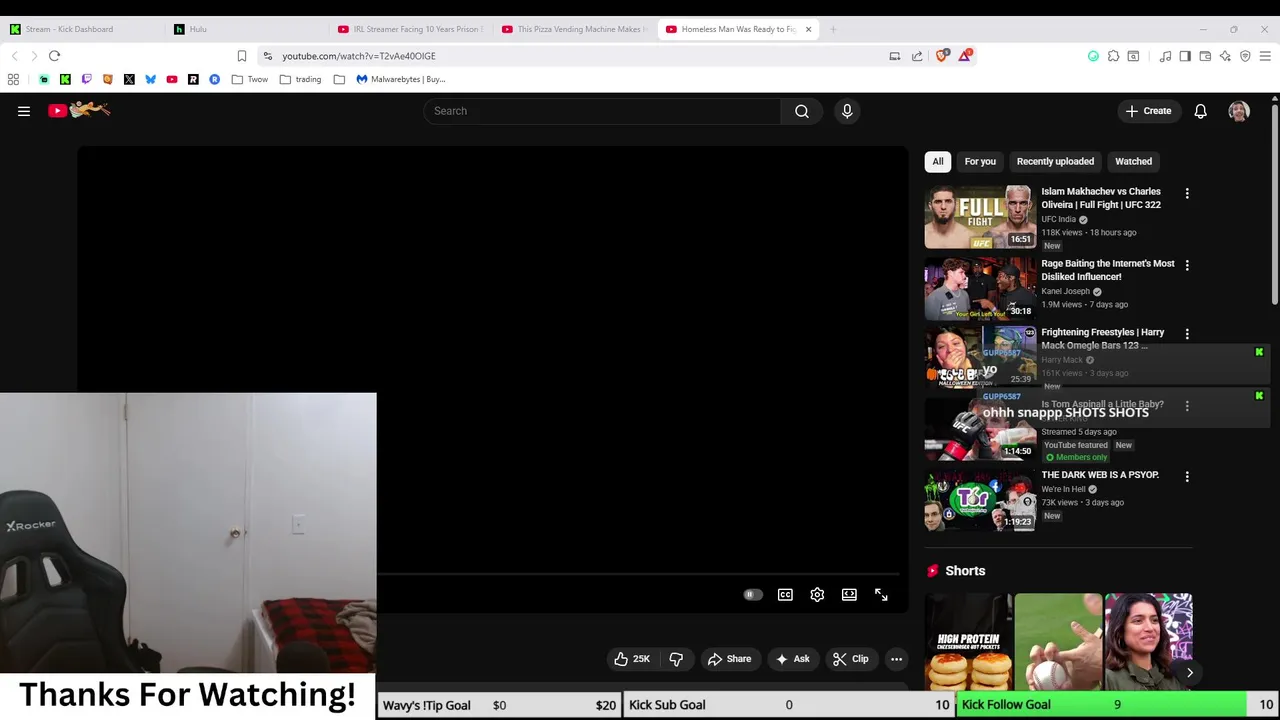Toggle the browser sidebar panel icon
The height and width of the screenshot is (720, 1280).
1185,56
